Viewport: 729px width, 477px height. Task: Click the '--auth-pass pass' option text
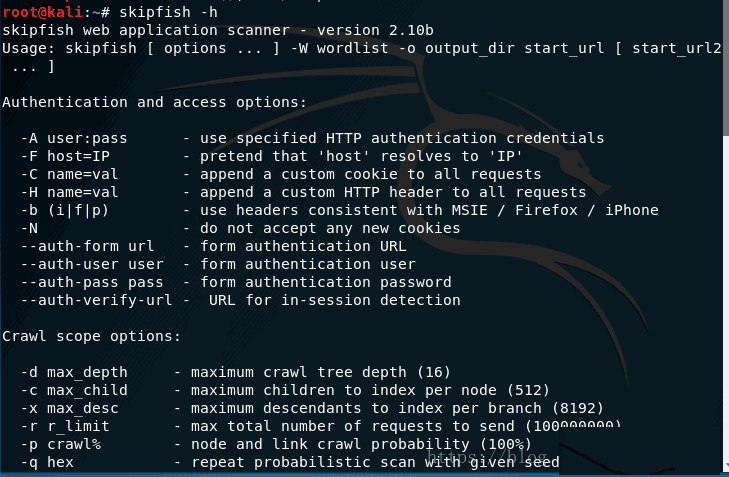[92, 283]
